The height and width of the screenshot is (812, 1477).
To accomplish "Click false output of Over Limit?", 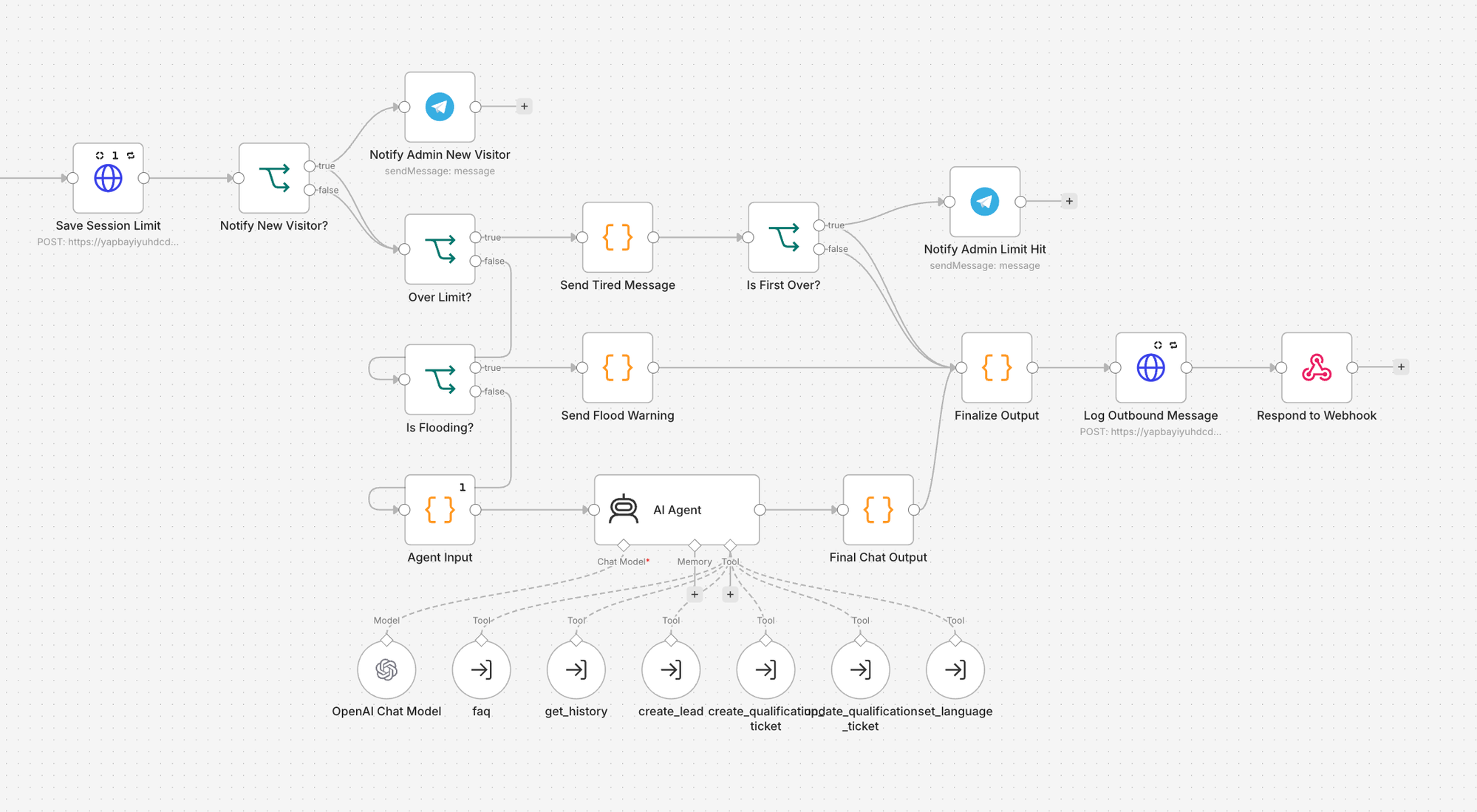I will point(475,261).
